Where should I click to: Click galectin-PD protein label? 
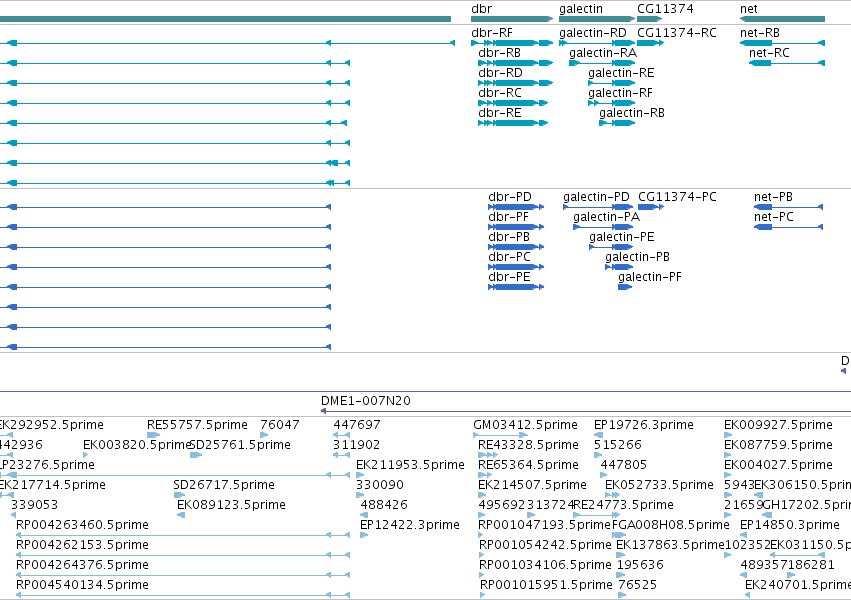point(596,197)
